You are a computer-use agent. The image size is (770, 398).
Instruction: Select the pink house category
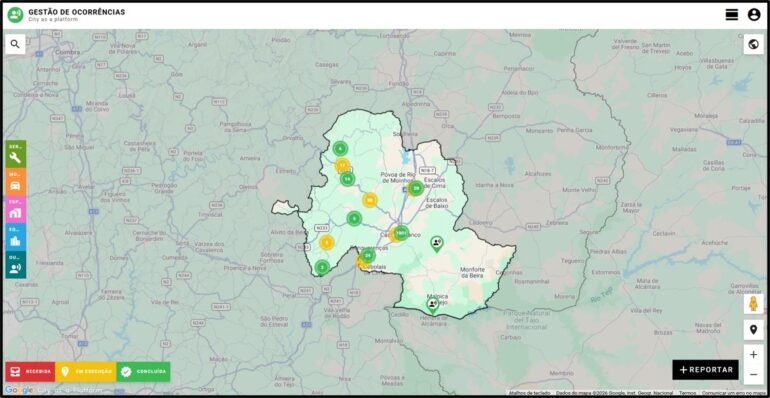pos(16,209)
